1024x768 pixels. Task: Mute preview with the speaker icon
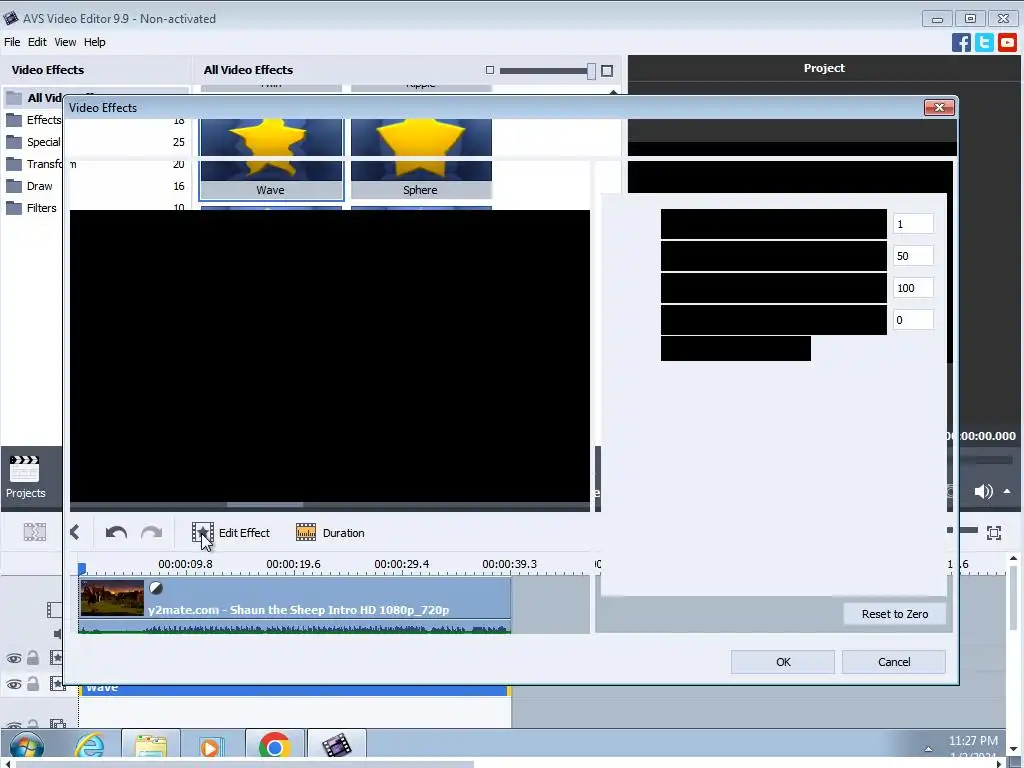coord(983,491)
